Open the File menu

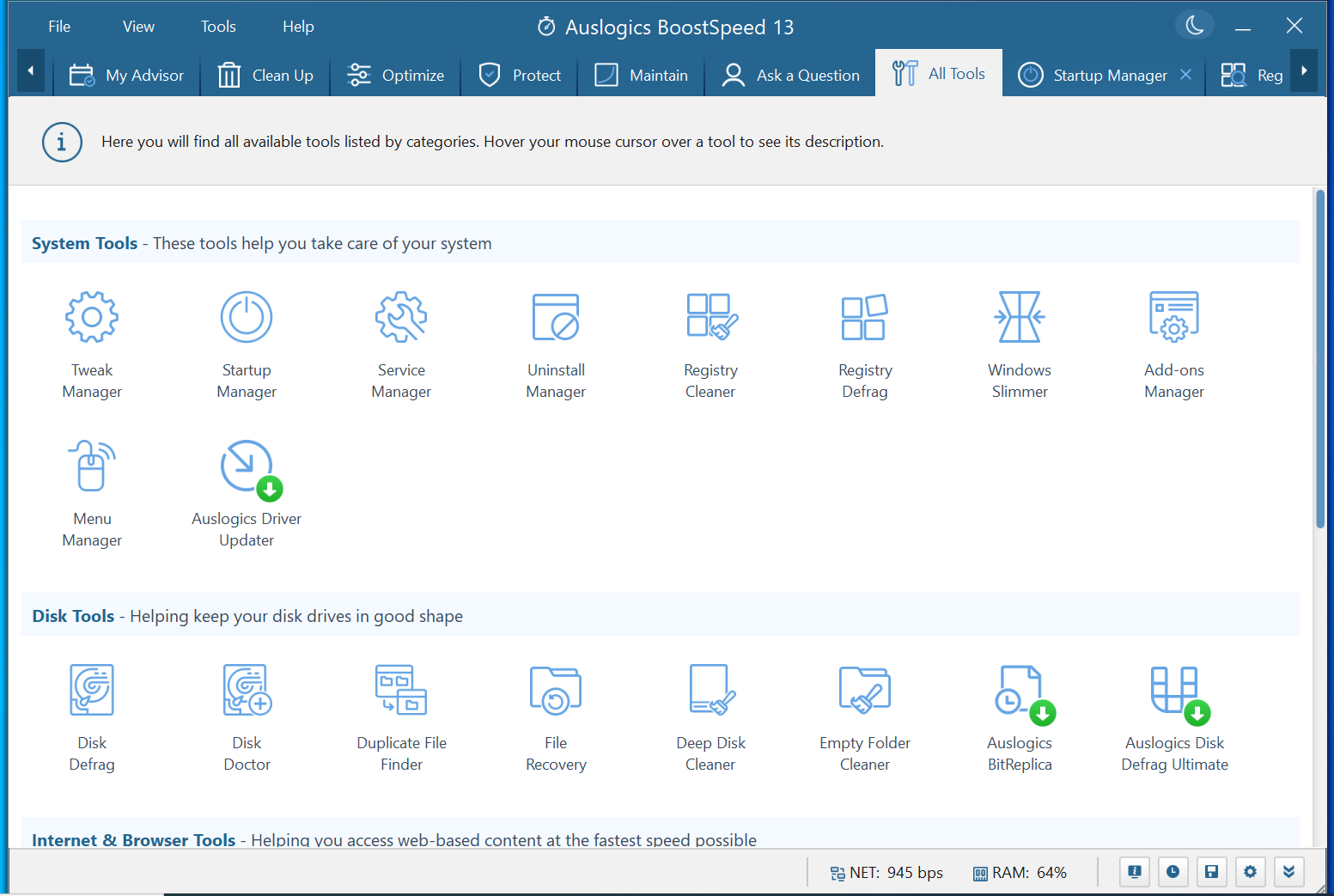[59, 27]
